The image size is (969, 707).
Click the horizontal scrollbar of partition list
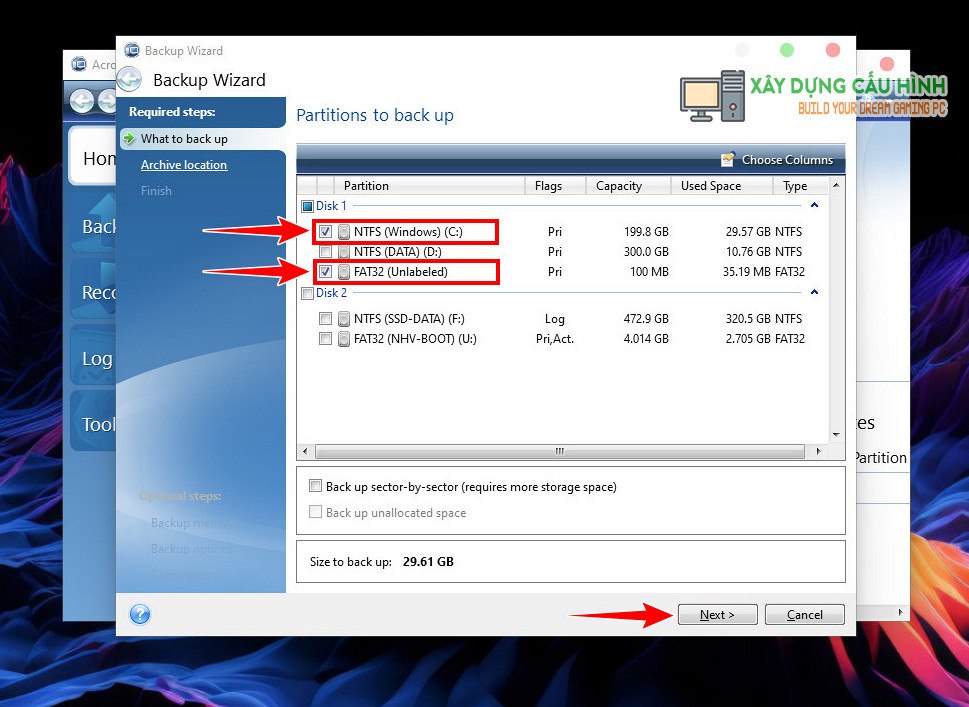point(560,452)
